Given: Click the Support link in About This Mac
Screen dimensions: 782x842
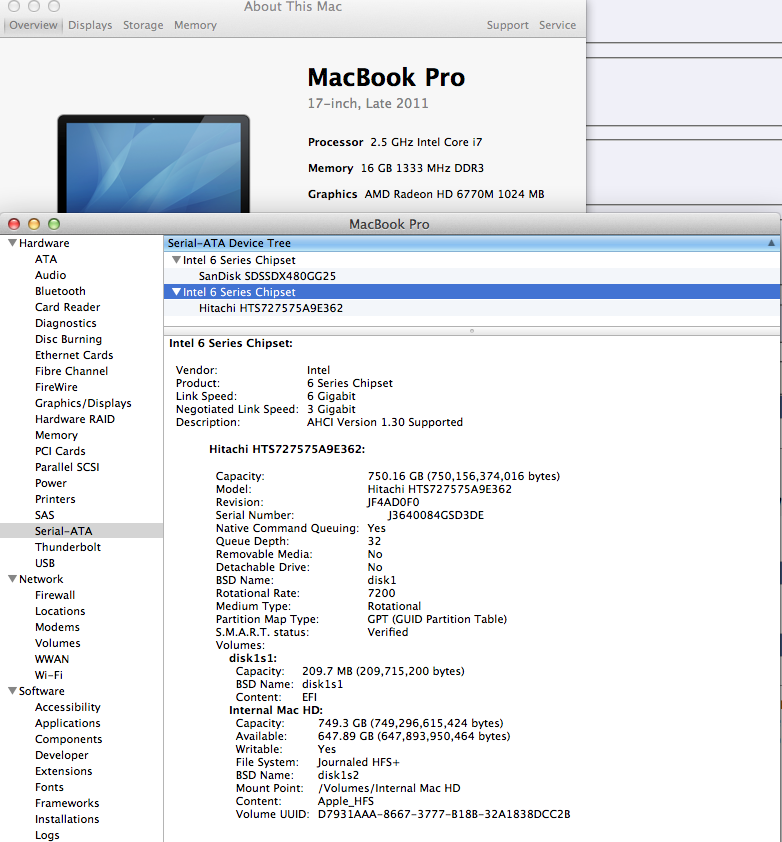Looking at the screenshot, I should coord(508,25).
